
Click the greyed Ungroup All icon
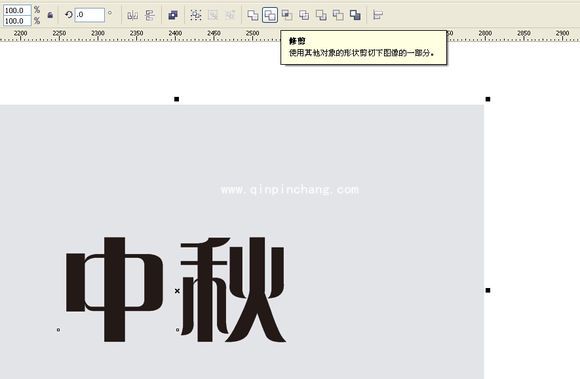coord(230,15)
